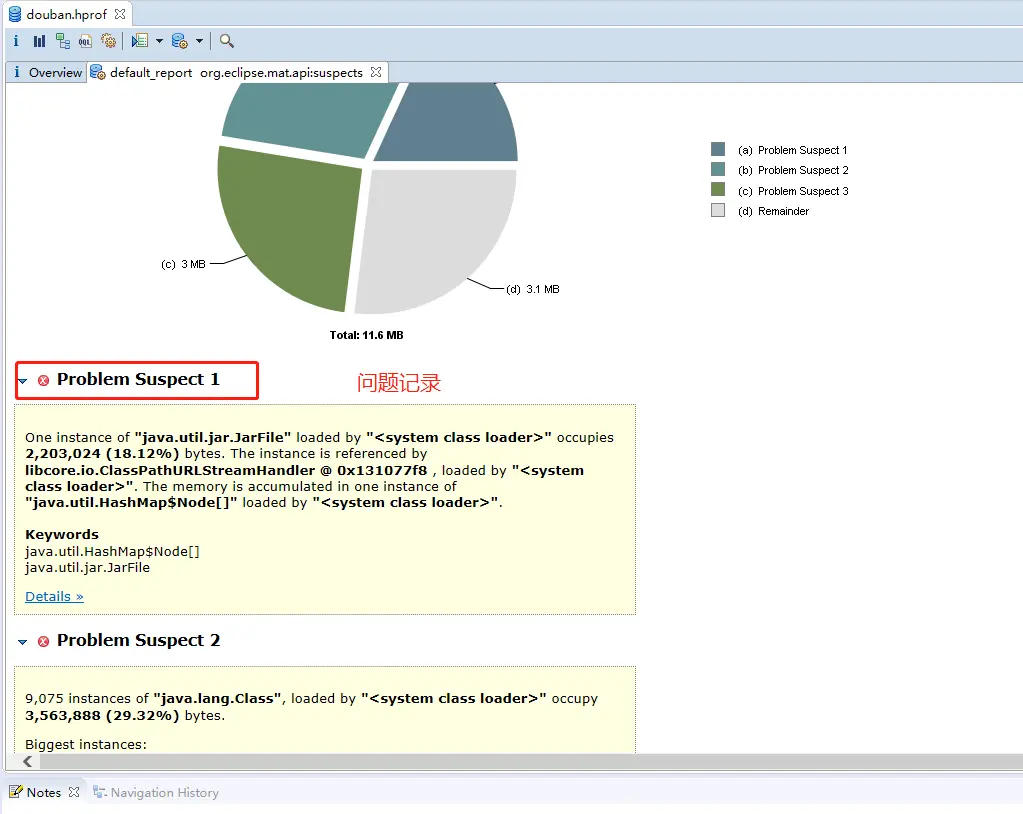Click "libcore.io.ClassPathURLStreamHandler @ 0x131077f8" text

[226, 470]
